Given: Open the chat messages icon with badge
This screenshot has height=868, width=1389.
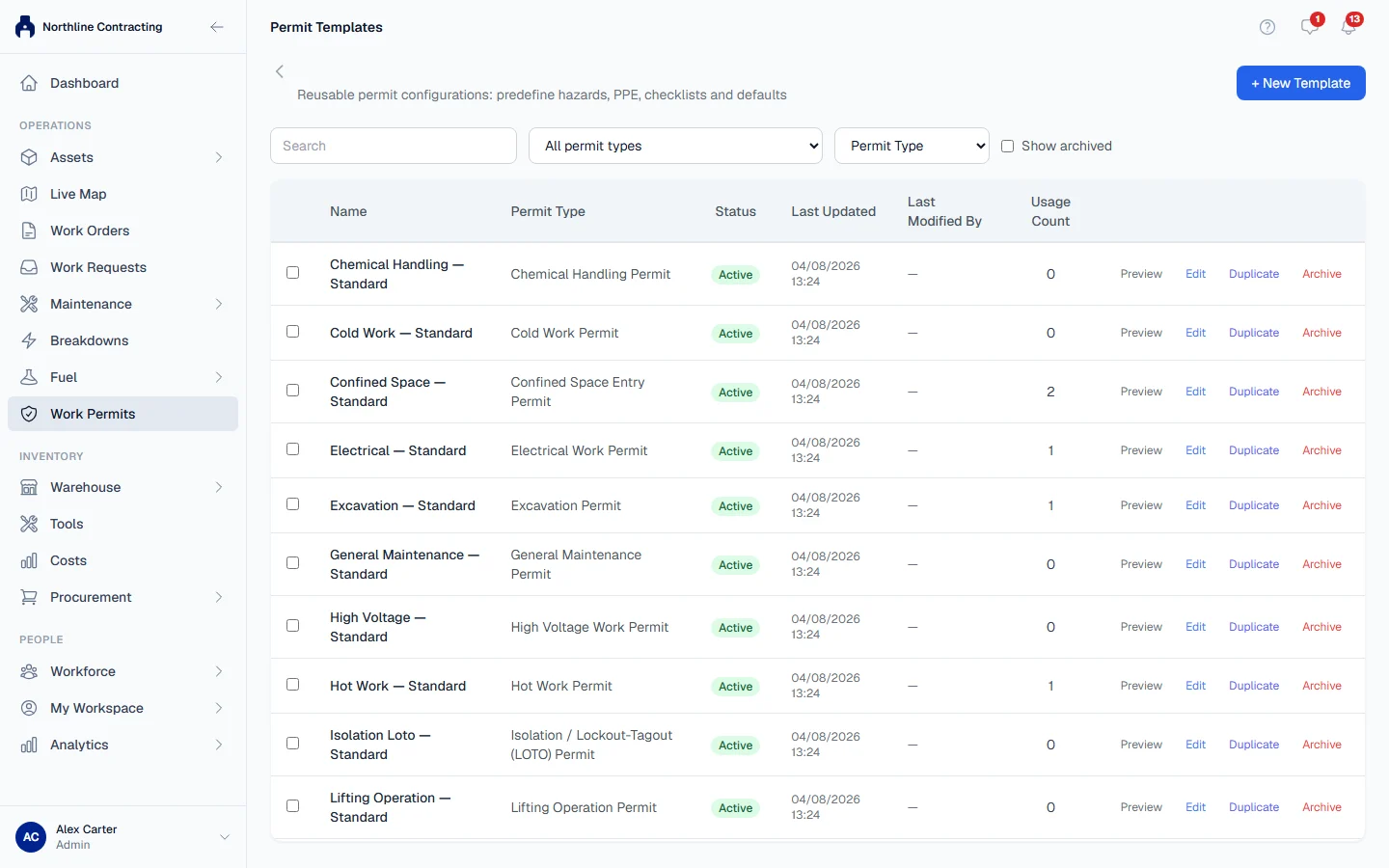Looking at the screenshot, I should pos(1310,26).
